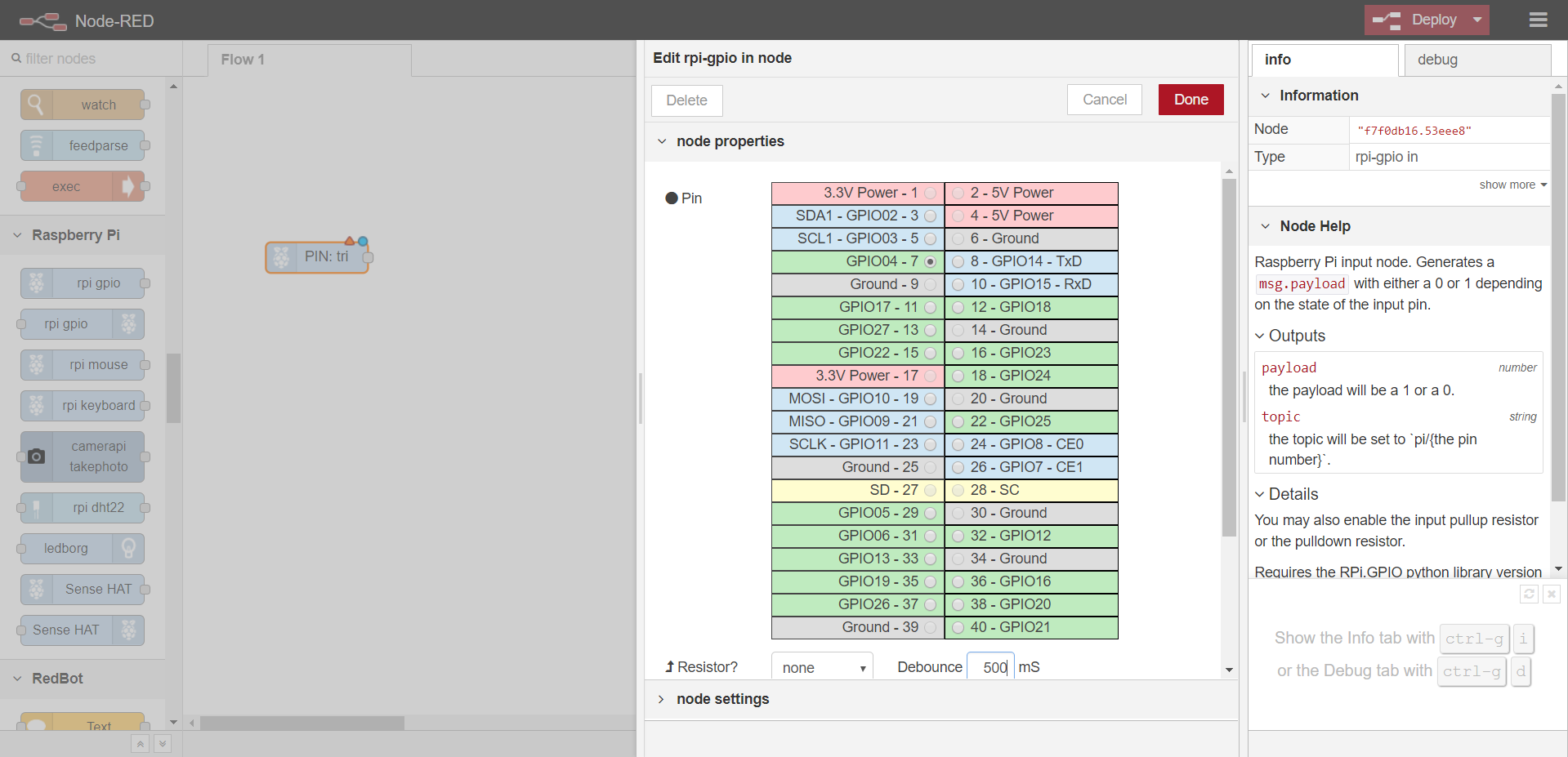Click the Cancel button

pos(1105,100)
